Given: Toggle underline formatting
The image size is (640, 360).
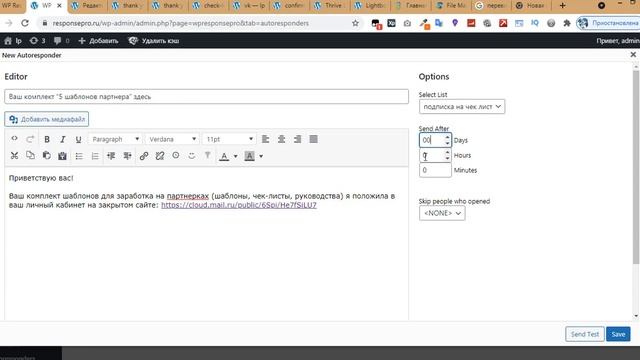Looking at the screenshot, I should (x=78, y=139).
